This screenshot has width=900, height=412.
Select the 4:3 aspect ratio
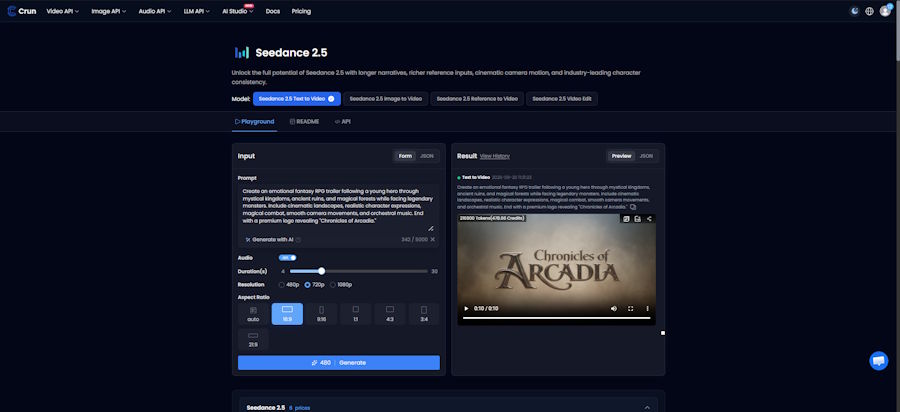click(x=390, y=314)
